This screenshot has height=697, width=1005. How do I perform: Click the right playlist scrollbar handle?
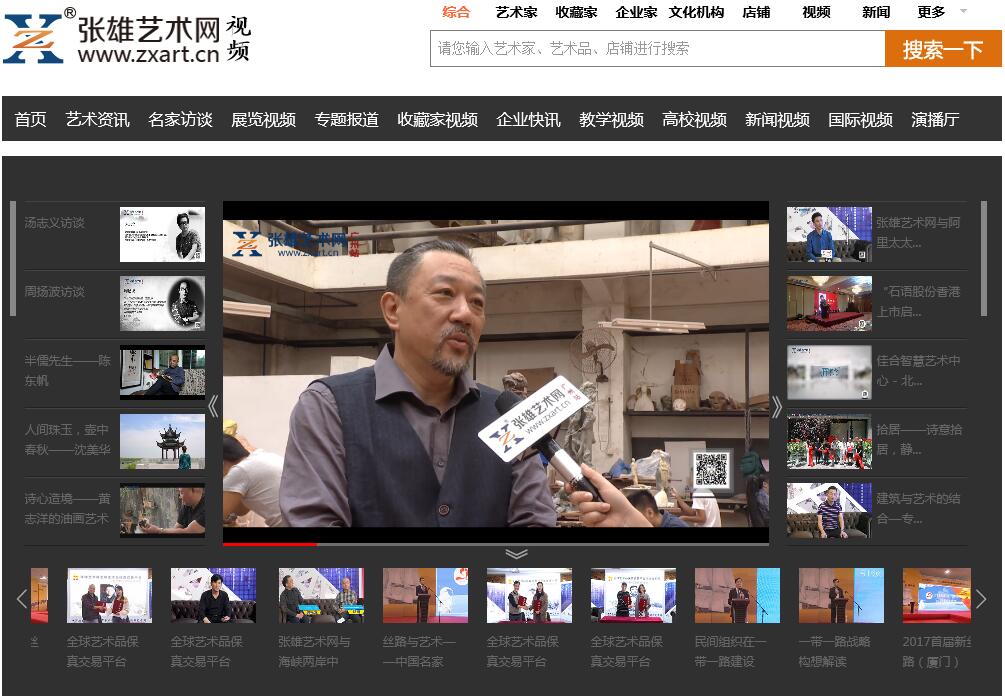coord(984,259)
